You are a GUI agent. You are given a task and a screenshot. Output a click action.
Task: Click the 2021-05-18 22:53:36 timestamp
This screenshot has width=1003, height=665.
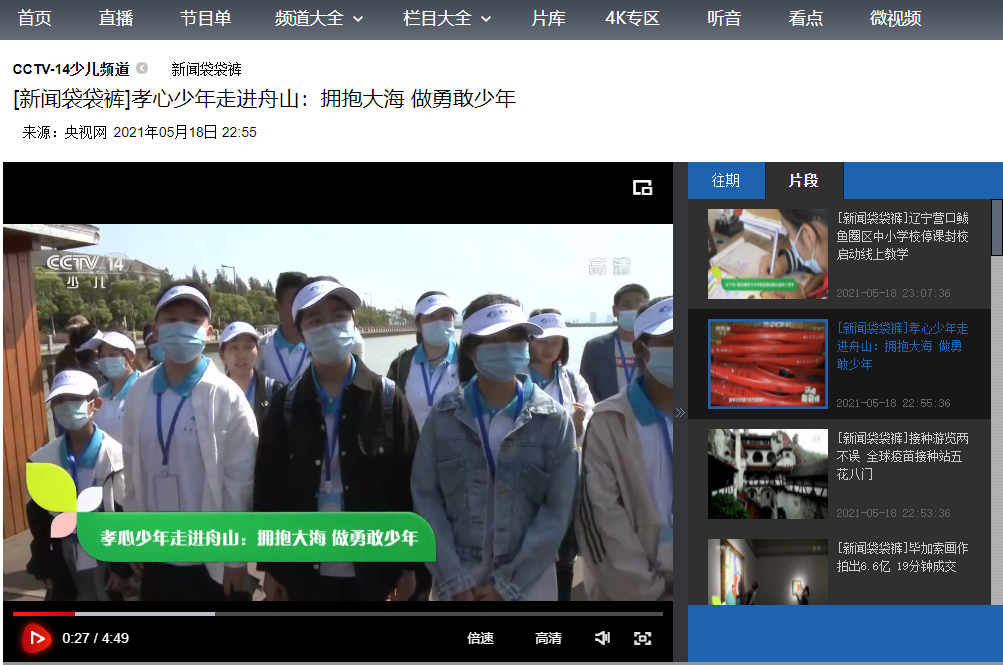(x=893, y=513)
